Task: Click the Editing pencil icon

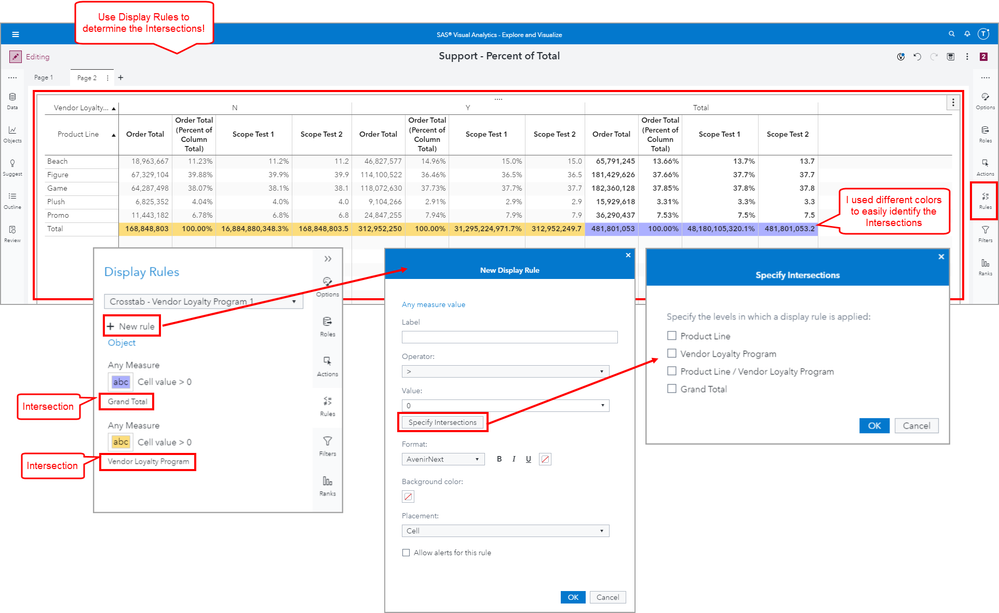Action: coord(15,57)
